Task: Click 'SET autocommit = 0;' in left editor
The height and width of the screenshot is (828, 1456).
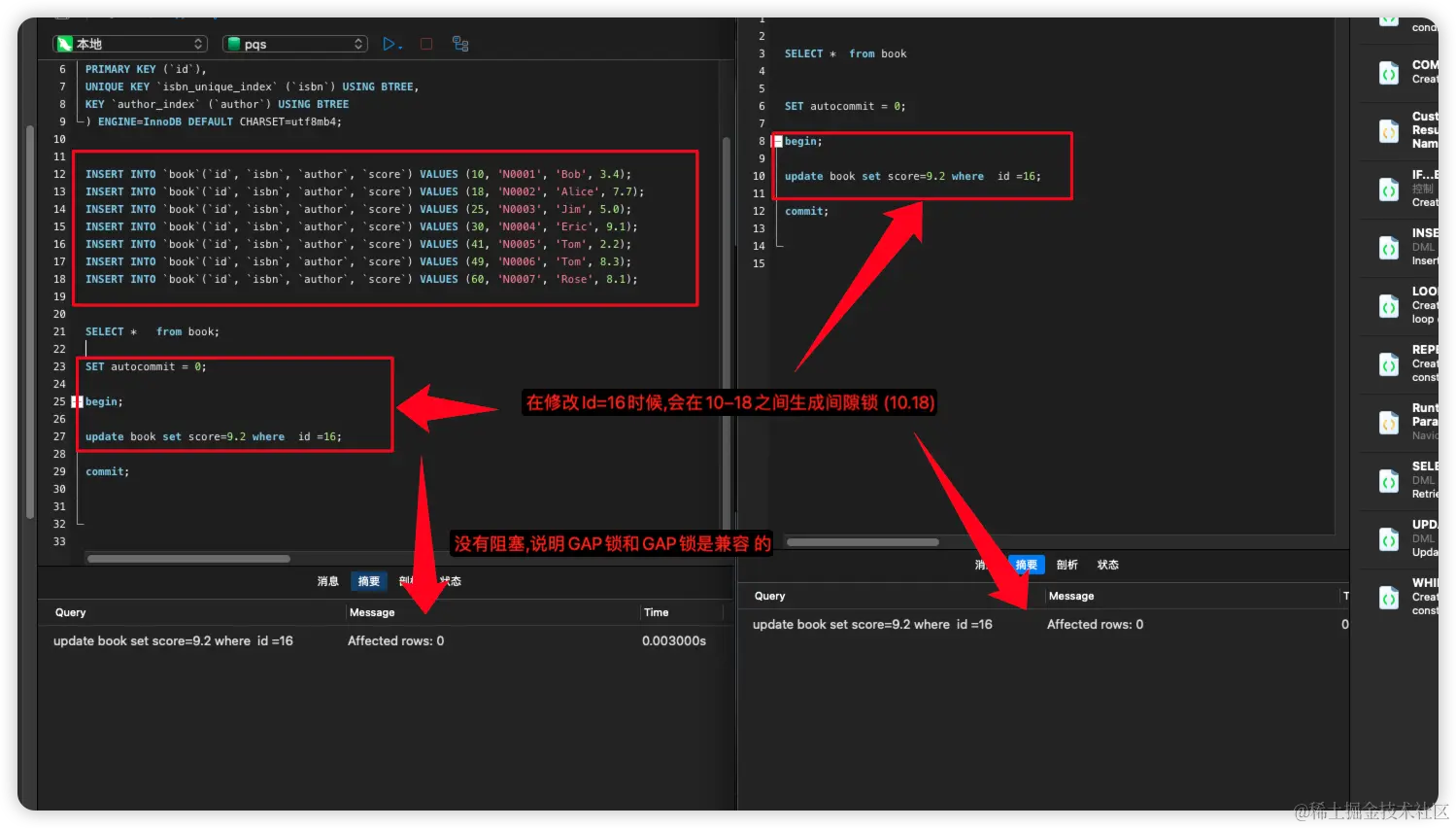Action: [x=146, y=366]
